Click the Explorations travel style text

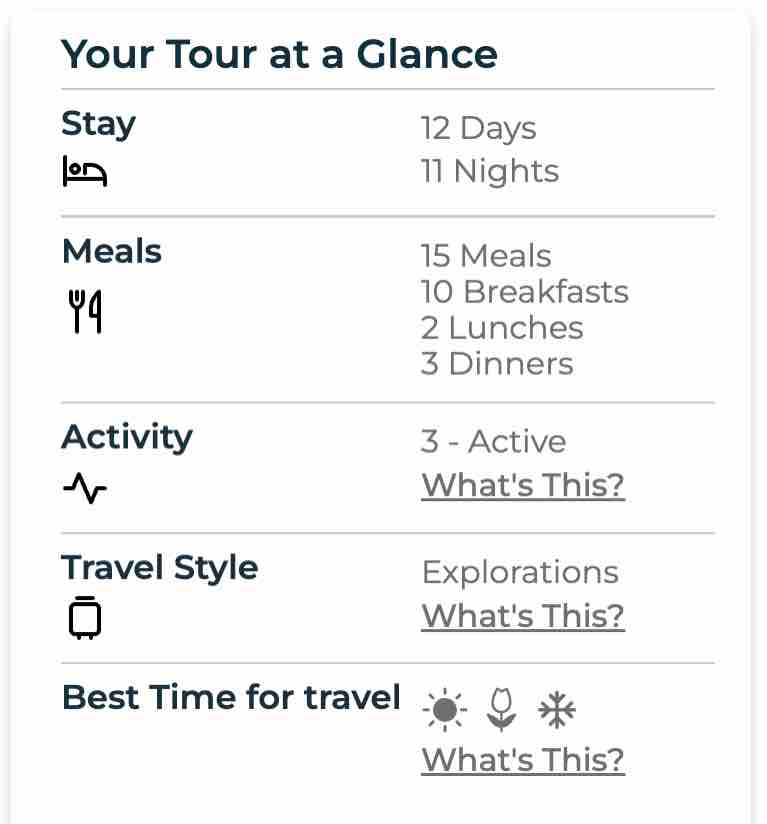point(520,572)
